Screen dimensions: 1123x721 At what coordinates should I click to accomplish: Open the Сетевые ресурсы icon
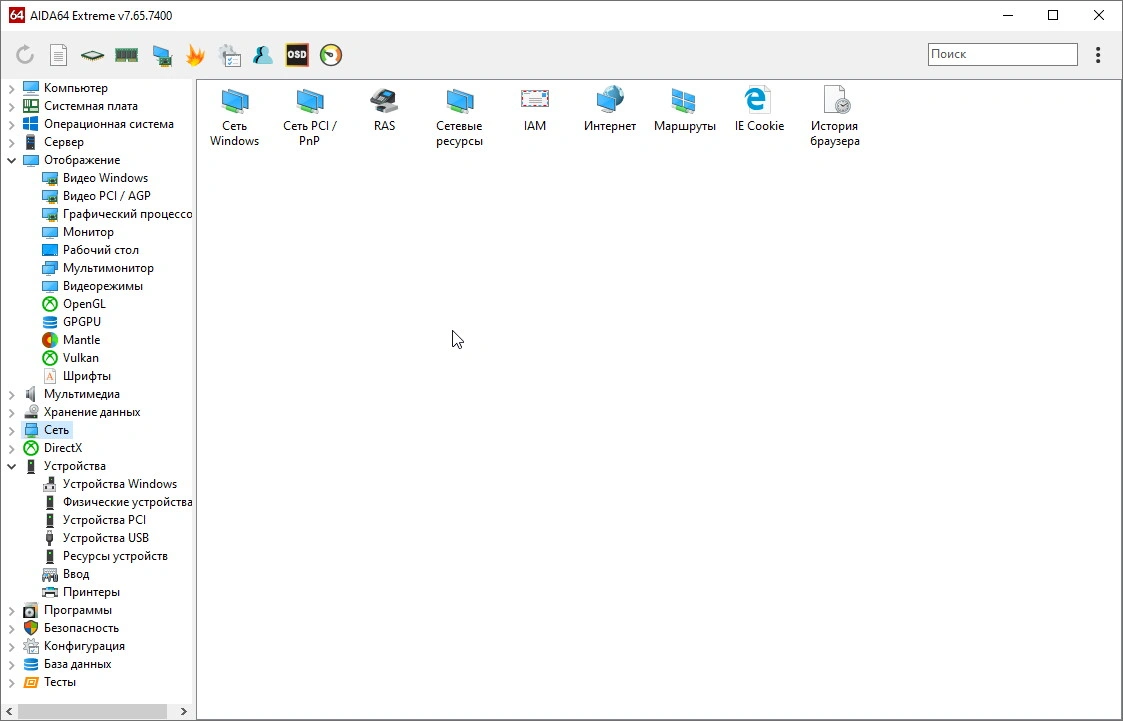point(459,116)
